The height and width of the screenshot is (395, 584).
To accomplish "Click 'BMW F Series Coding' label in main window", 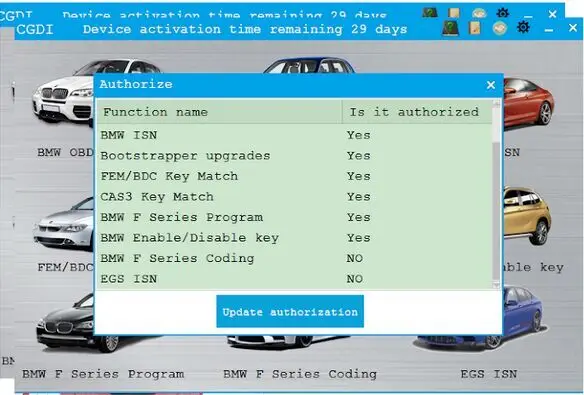I will 300,374.
